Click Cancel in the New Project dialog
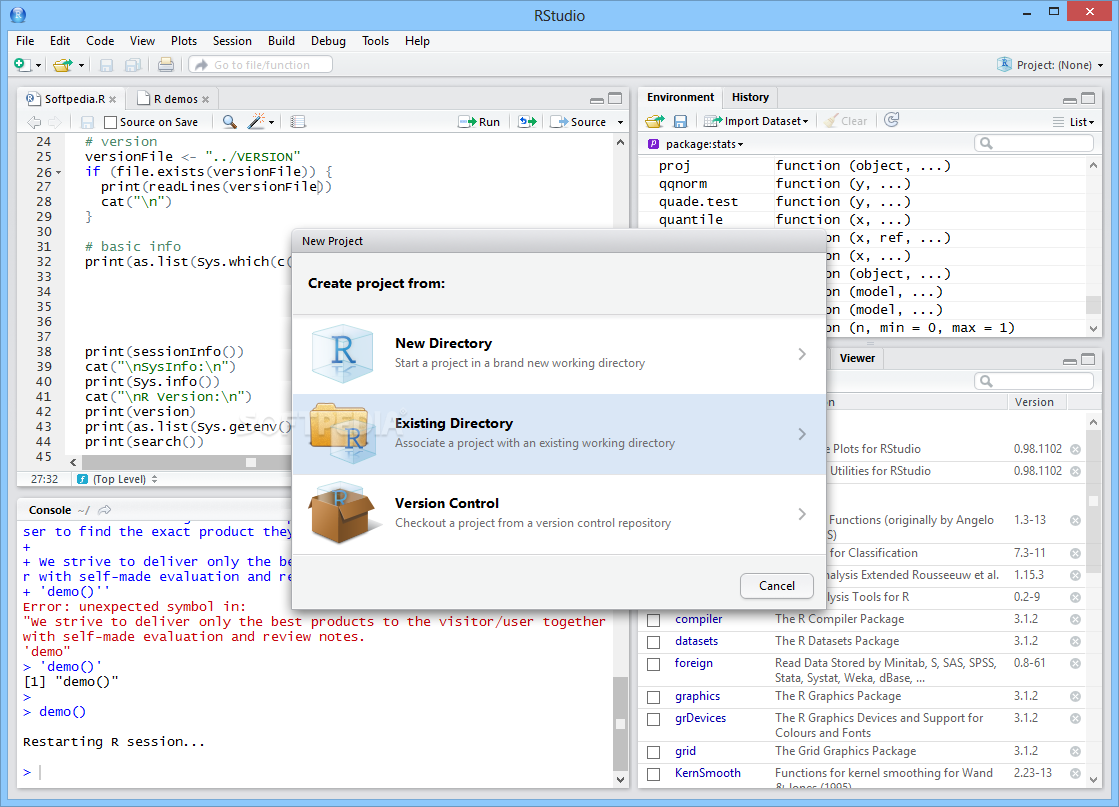Screen dimensions: 1119x807 click(x=776, y=586)
